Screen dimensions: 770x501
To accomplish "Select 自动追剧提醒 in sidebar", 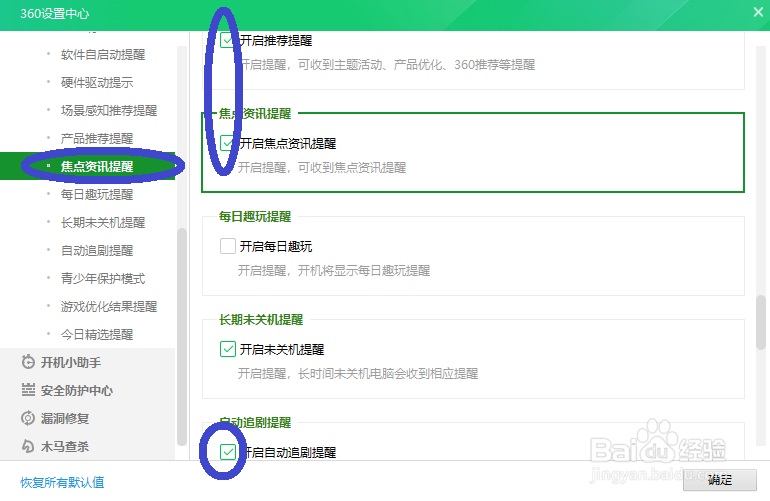I will [x=97, y=250].
